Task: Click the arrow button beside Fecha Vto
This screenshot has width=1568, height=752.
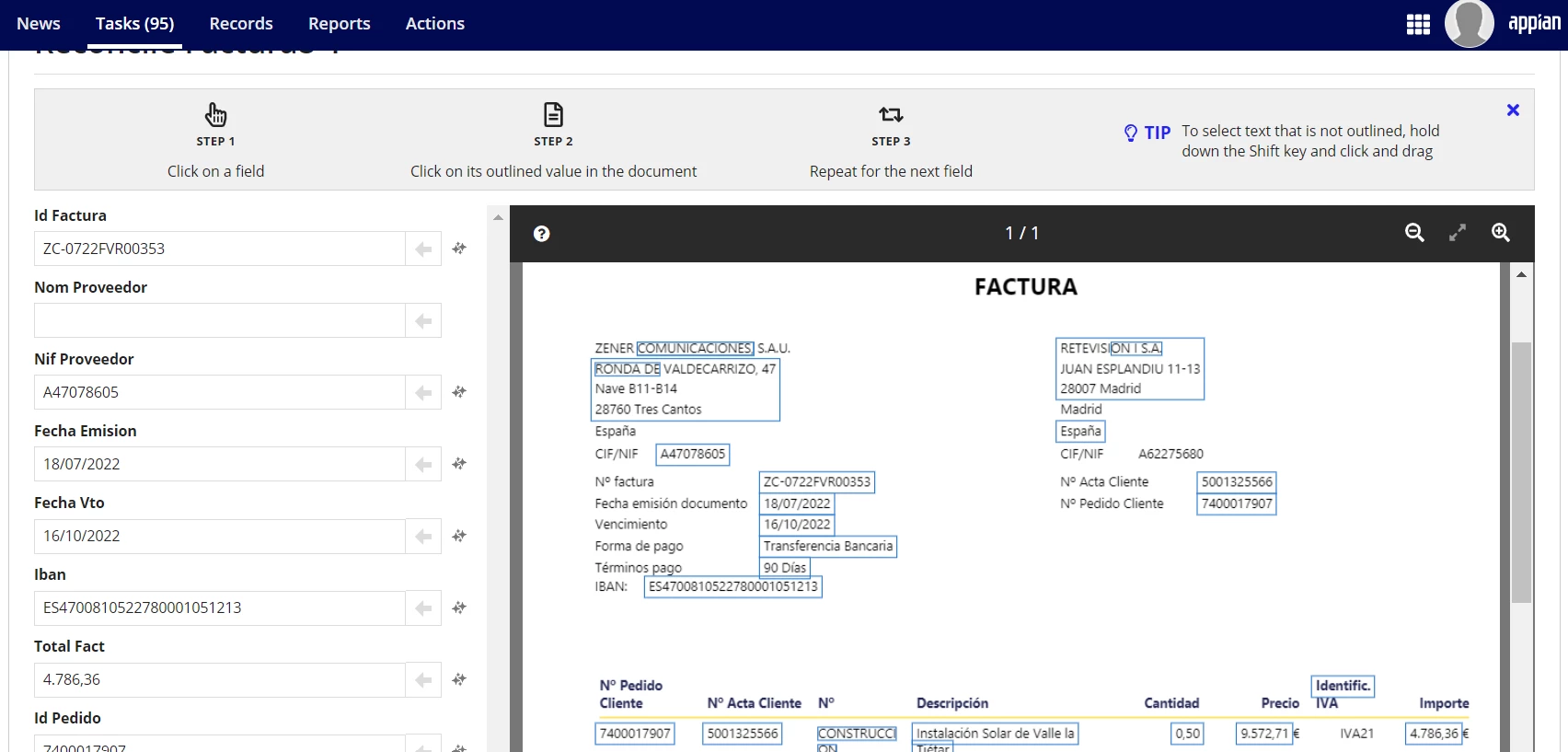Action: pyautogui.click(x=423, y=536)
